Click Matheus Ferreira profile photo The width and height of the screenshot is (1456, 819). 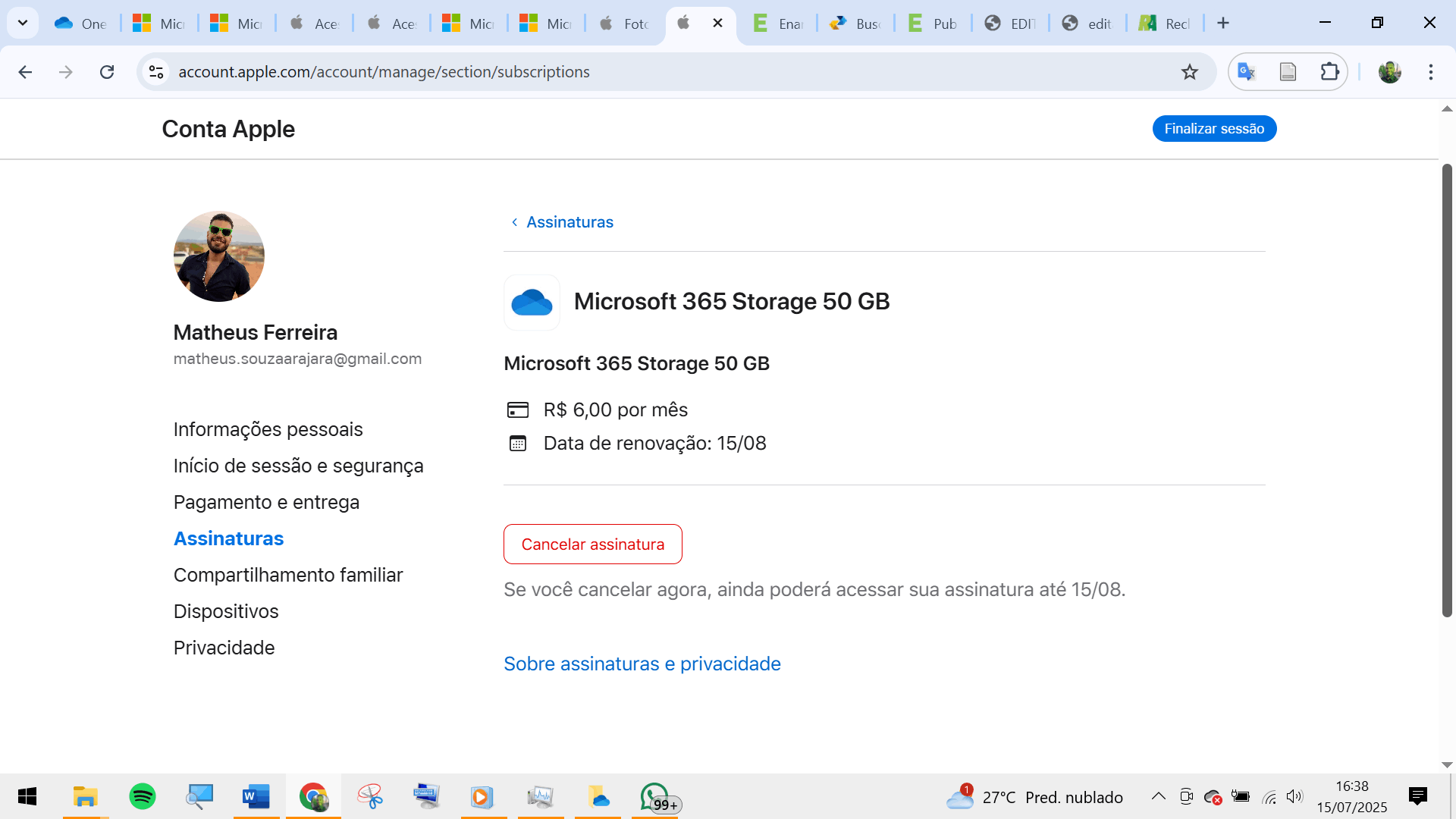click(x=219, y=256)
